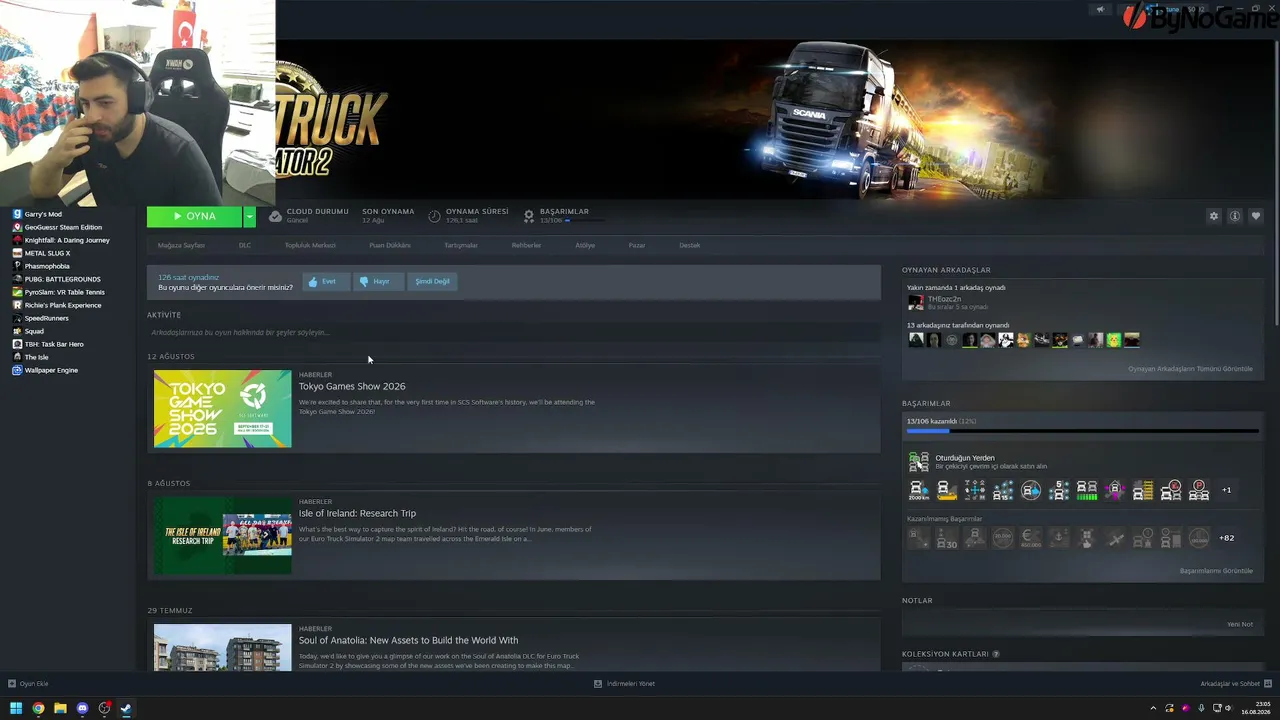1280x720 pixels.
Task: Open friend THEozc2n profile
Action: tap(944, 299)
